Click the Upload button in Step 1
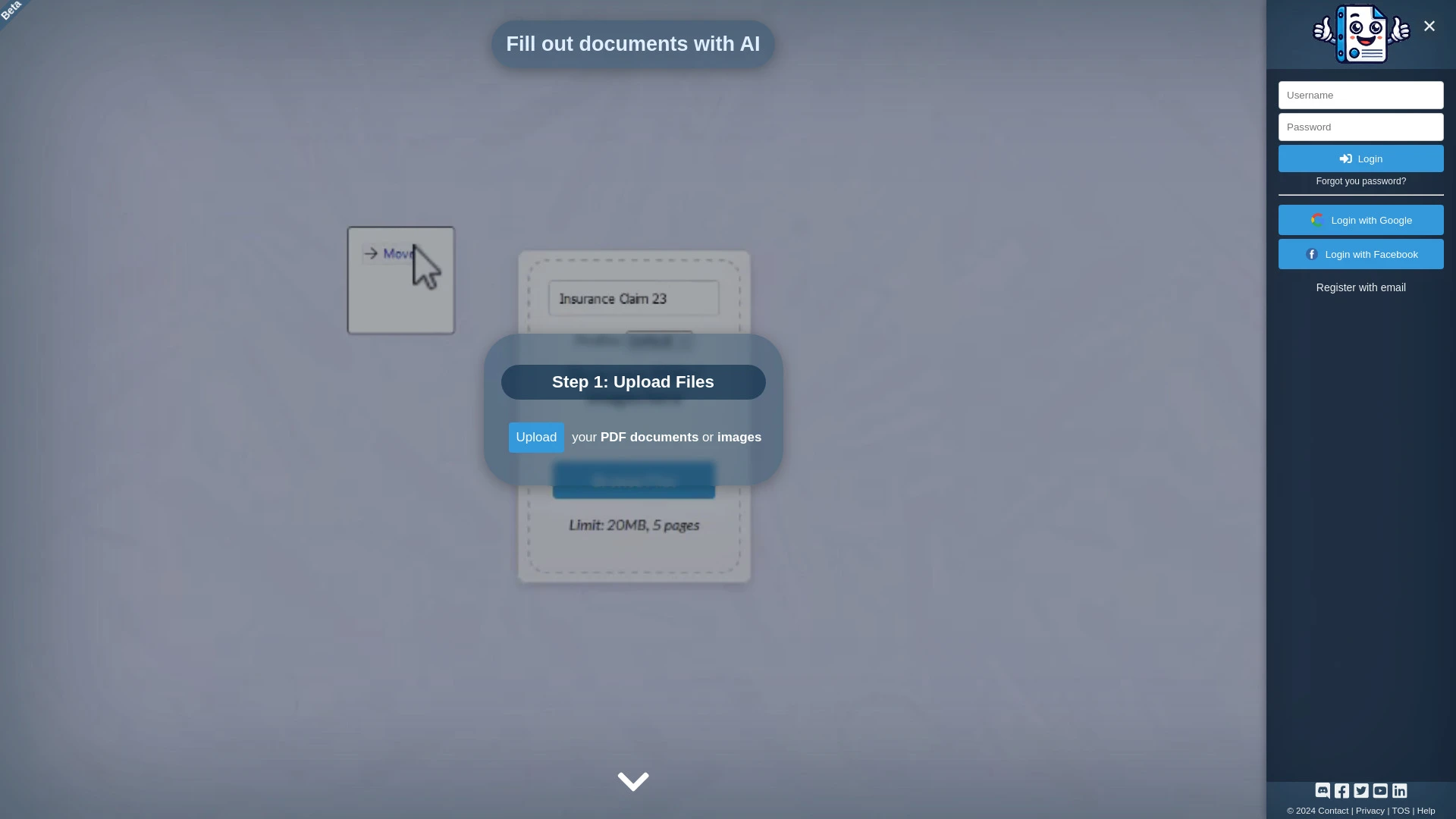1456x819 pixels. pyautogui.click(x=535, y=437)
